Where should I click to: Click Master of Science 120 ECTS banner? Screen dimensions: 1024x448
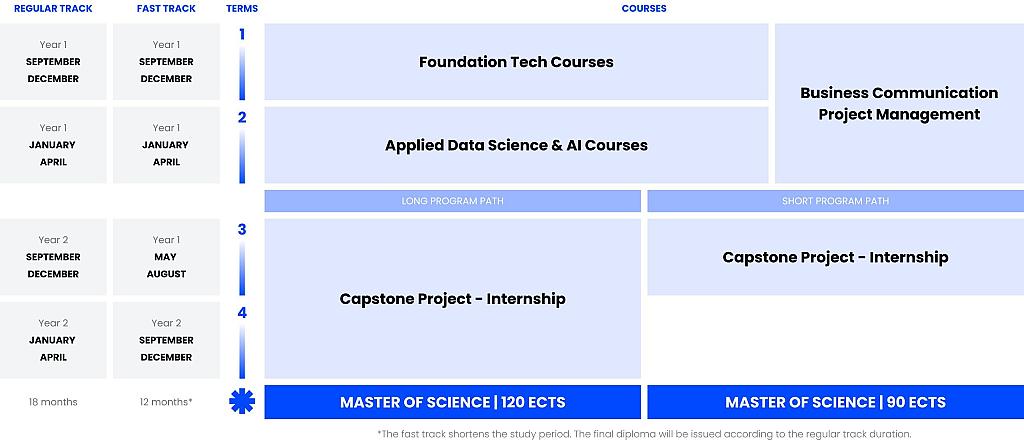pos(452,402)
